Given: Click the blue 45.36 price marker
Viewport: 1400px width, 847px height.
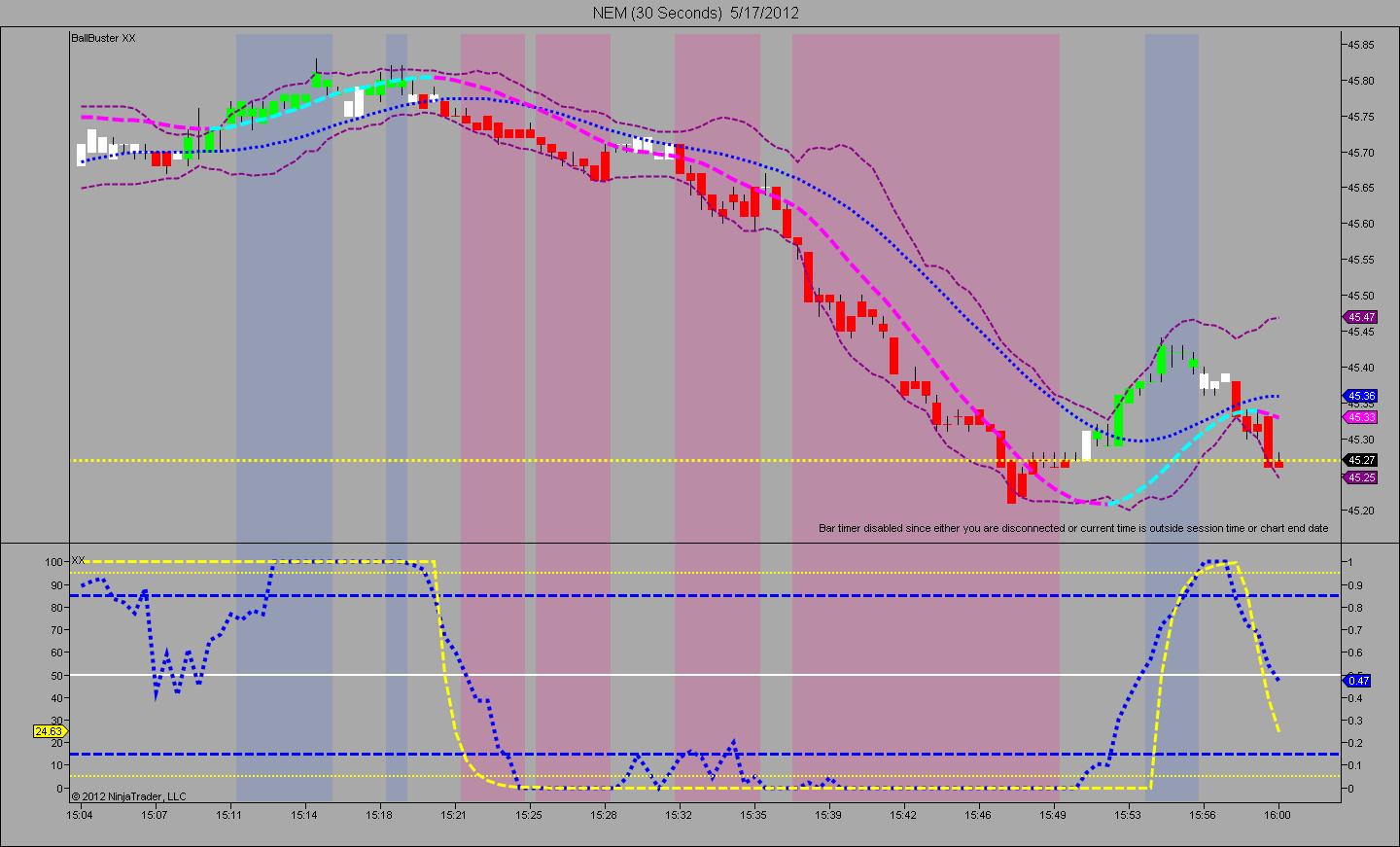Looking at the screenshot, I should (x=1359, y=396).
